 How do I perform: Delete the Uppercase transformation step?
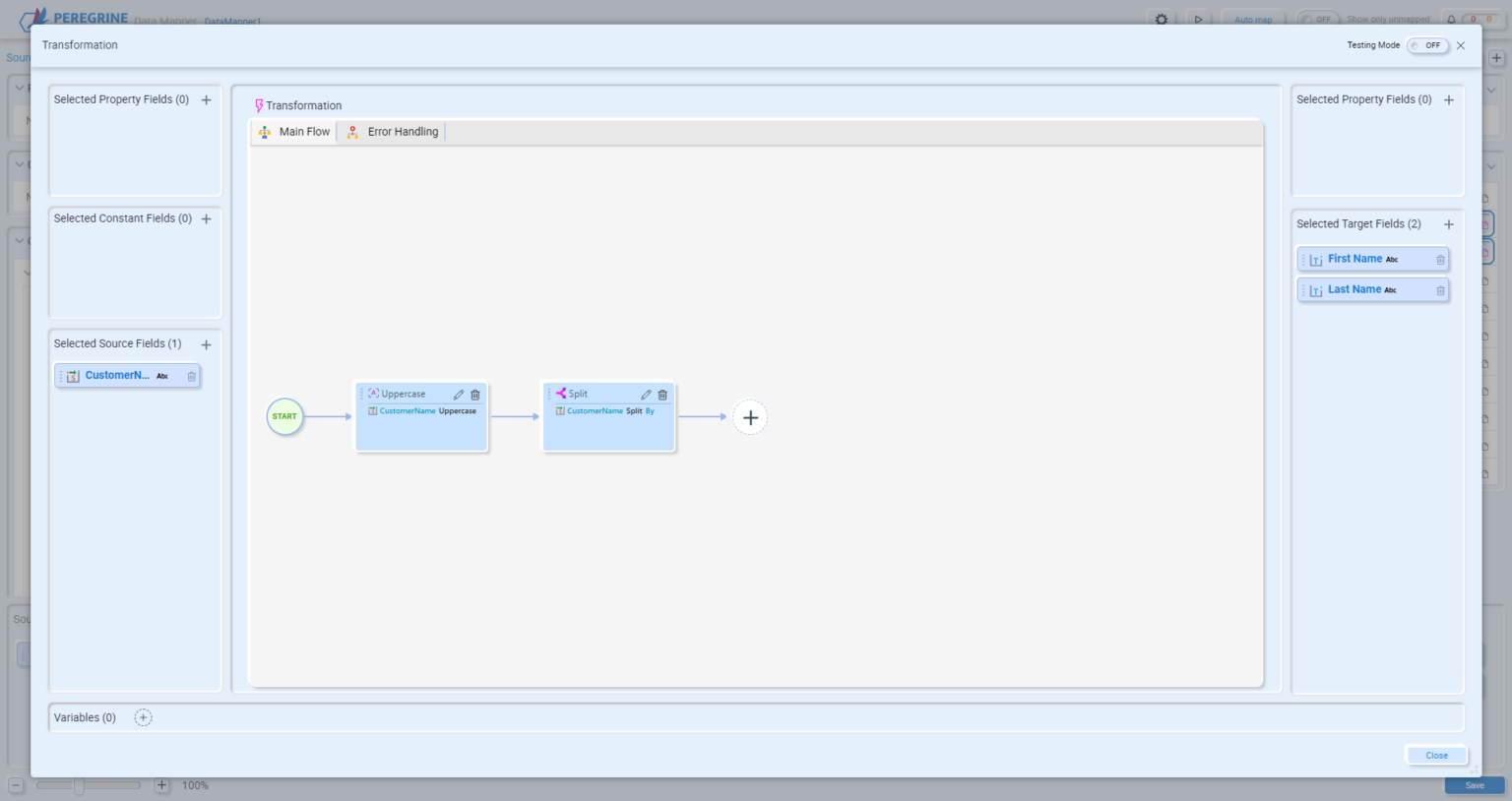[x=475, y=395]
